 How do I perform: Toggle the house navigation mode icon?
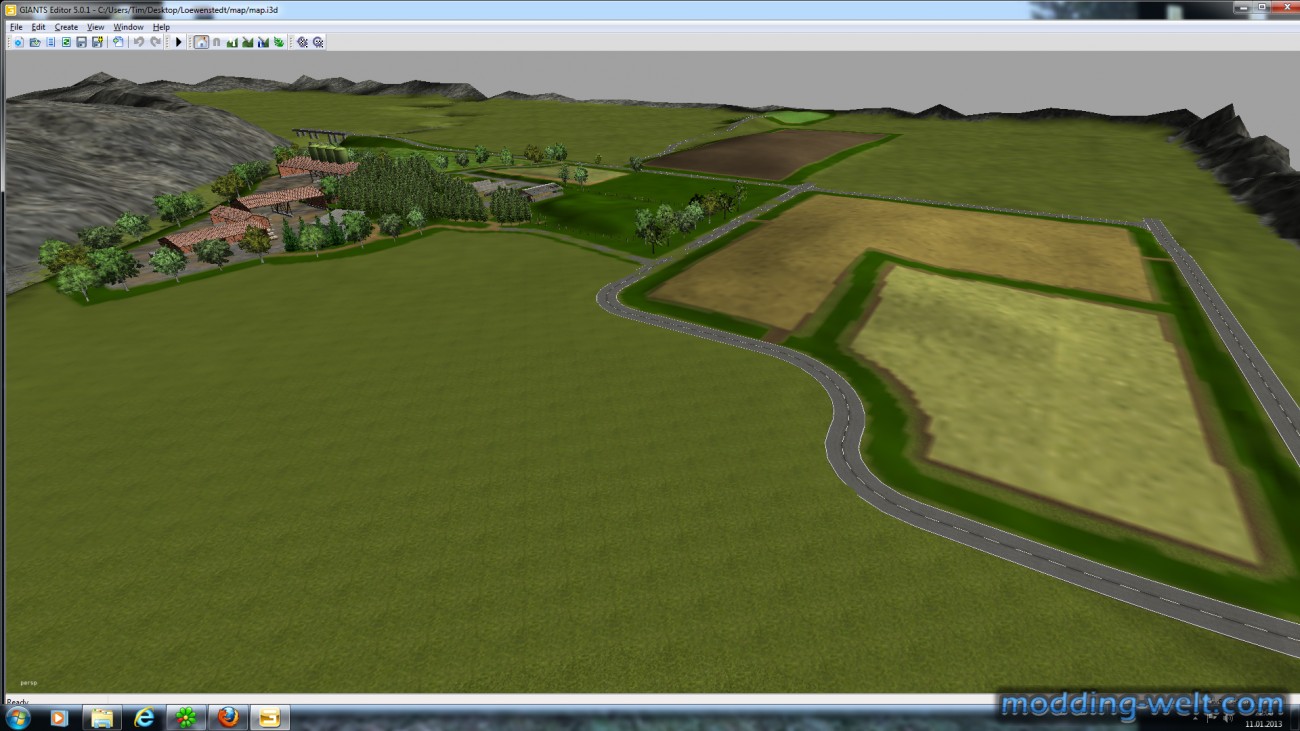point(201,42)
